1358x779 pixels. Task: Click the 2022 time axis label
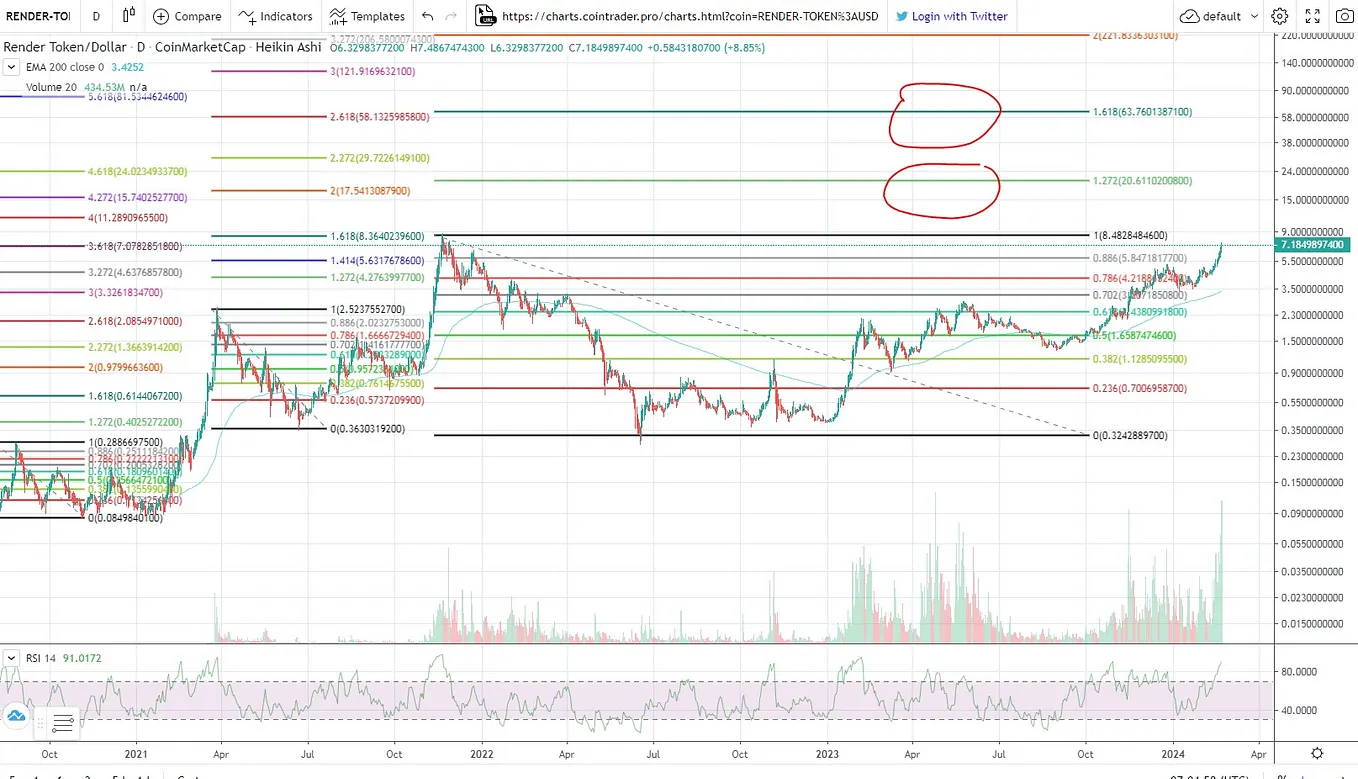(482, 754)
